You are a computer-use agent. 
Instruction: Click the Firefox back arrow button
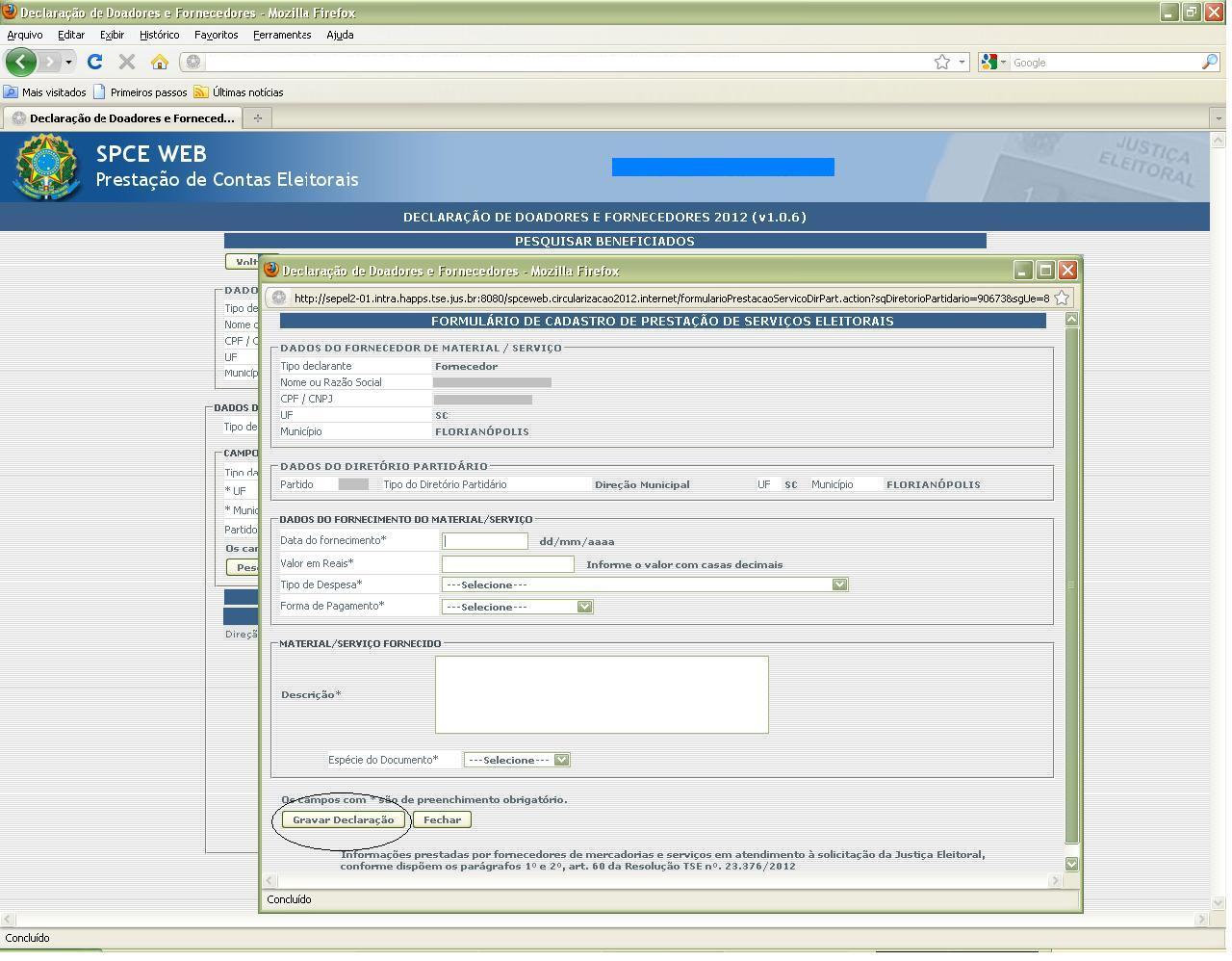pos(21,62)
